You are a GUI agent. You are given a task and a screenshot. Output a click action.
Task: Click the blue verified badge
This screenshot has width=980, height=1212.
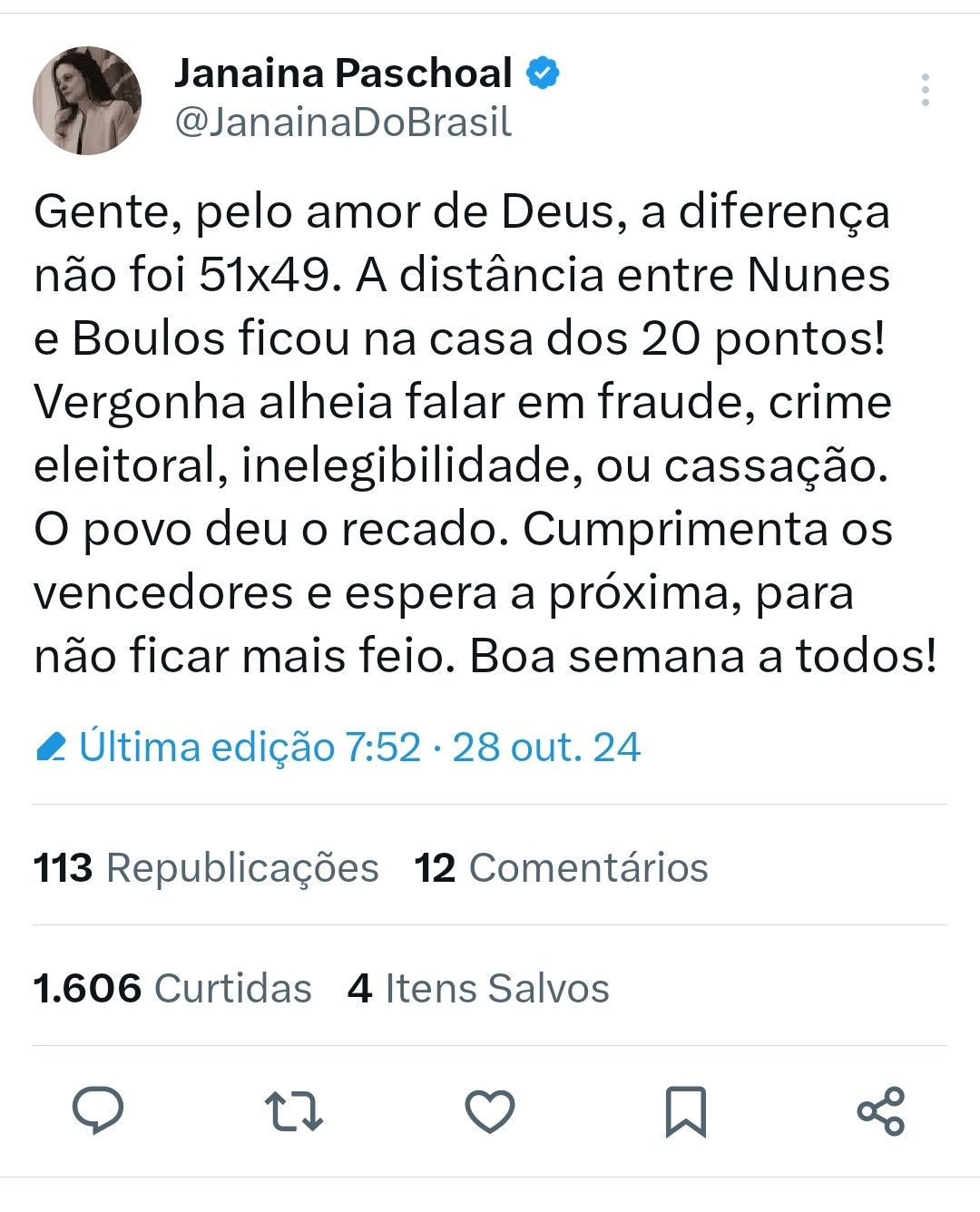point(543,73)
